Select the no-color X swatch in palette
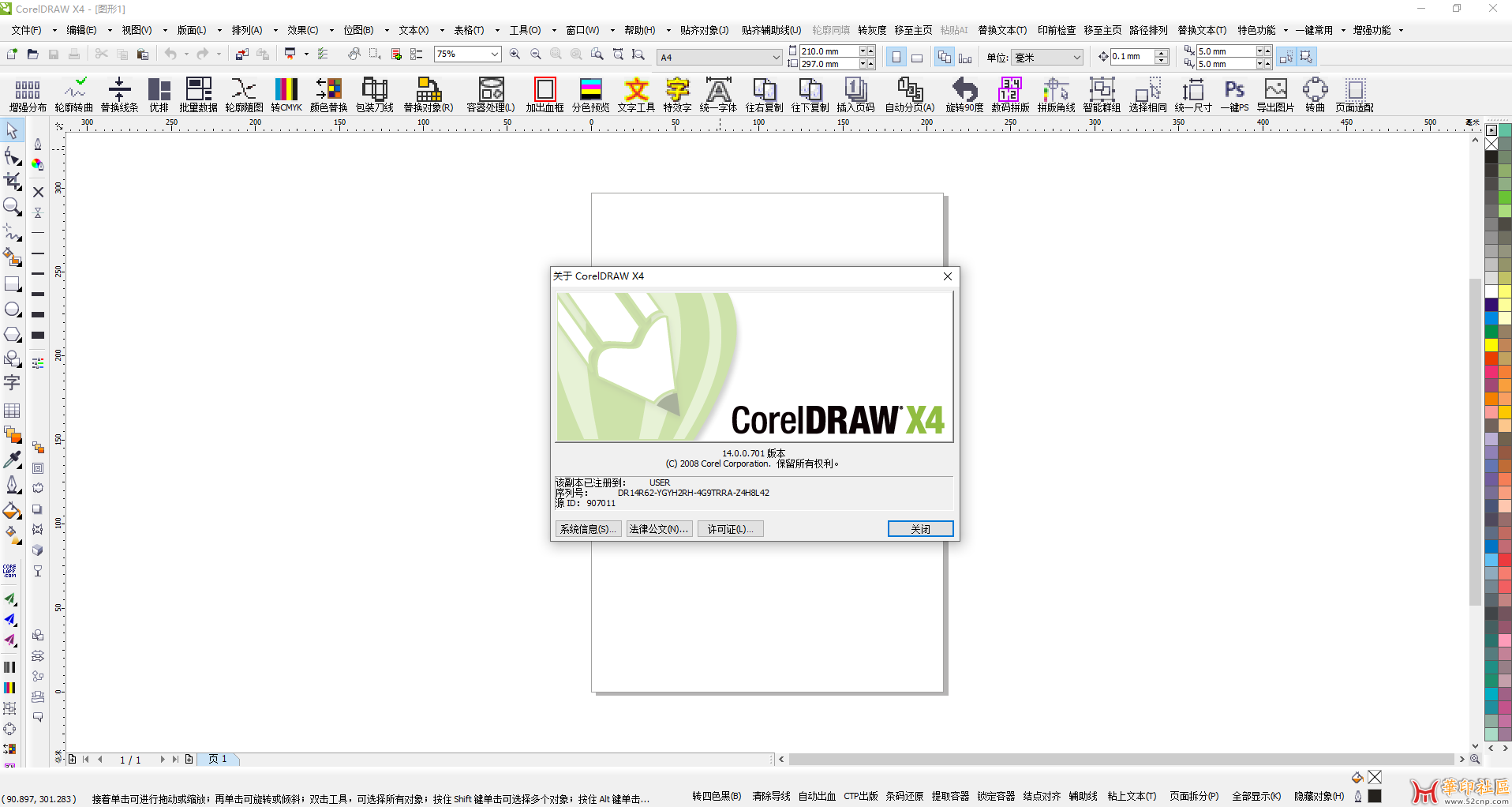Screen dimensions: 1512x807 pos(1491,144)
